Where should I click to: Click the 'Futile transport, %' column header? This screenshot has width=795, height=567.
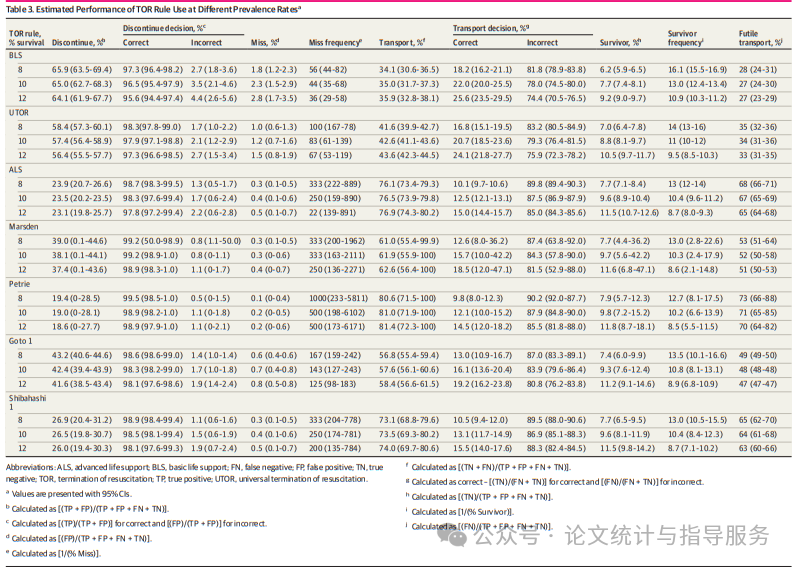coord(761,38)
